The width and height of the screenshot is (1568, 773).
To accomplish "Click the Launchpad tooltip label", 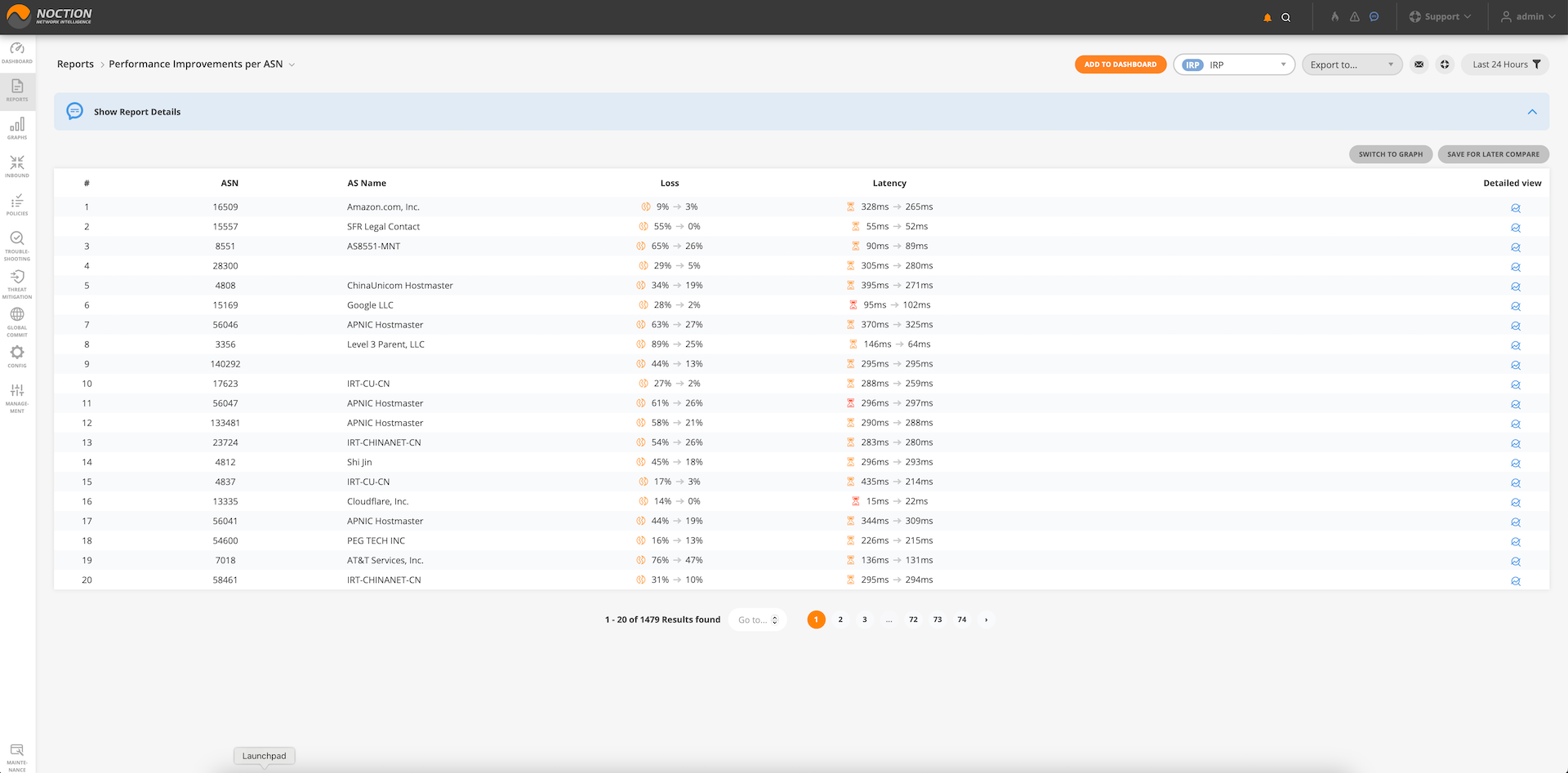I will click(x=264, y=756).
